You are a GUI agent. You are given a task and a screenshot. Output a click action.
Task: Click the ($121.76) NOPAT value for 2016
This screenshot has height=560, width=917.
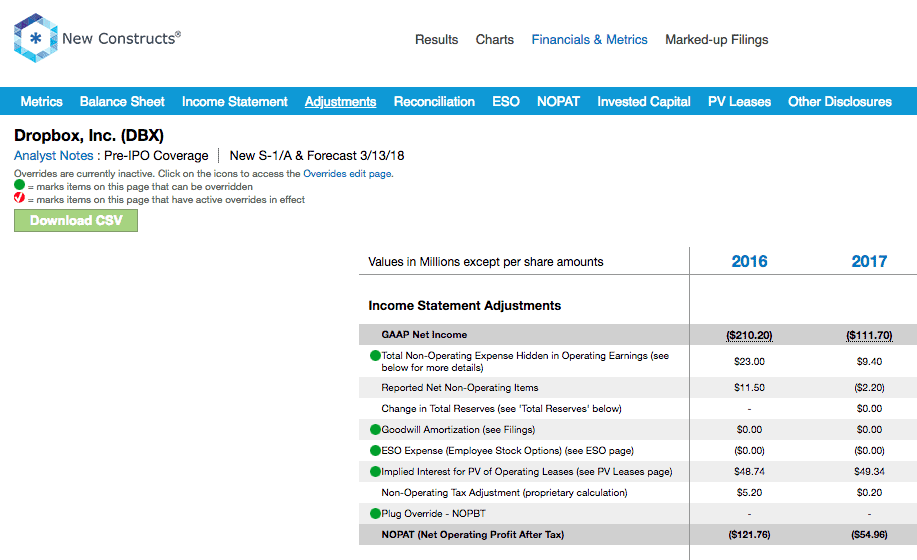click(749, 535)
